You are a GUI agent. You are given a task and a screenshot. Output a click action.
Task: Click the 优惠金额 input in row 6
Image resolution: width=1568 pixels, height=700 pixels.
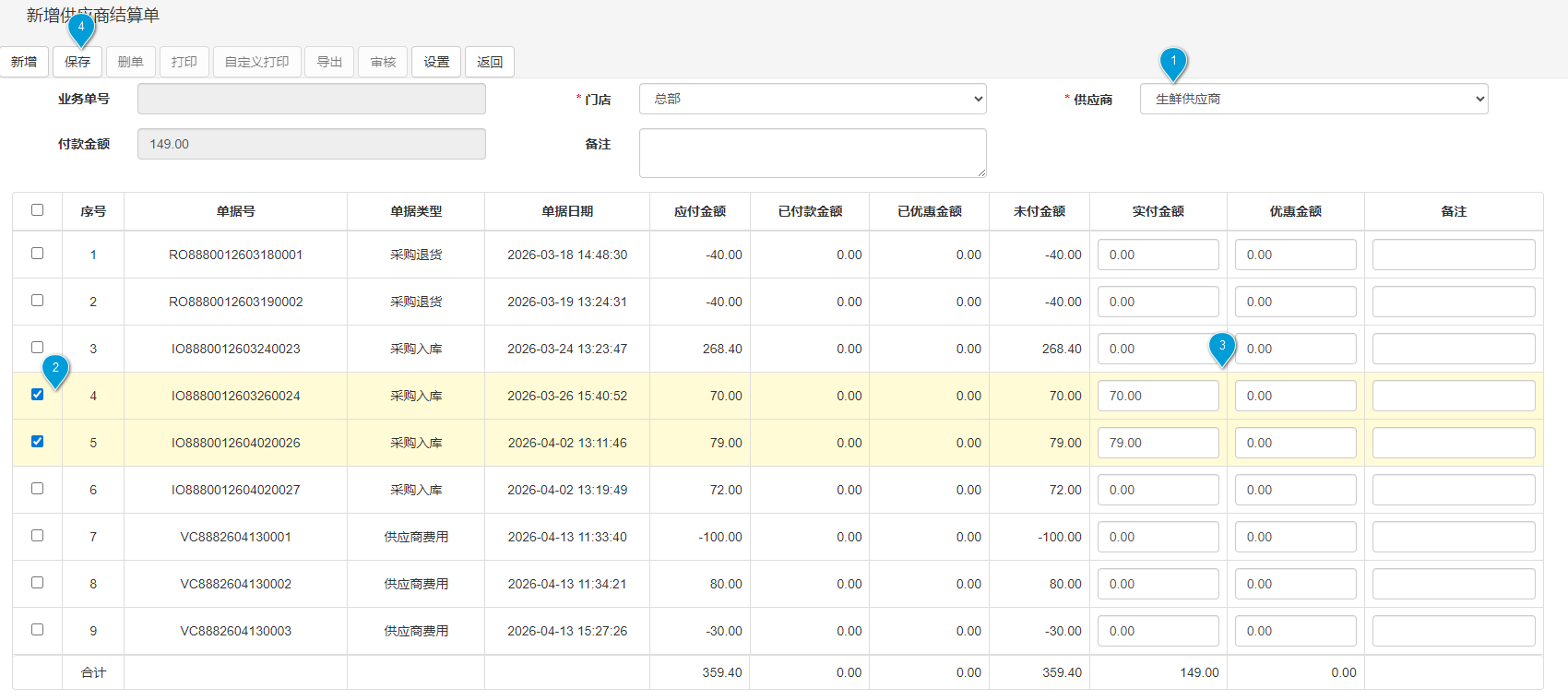[x=1295, y=490]
